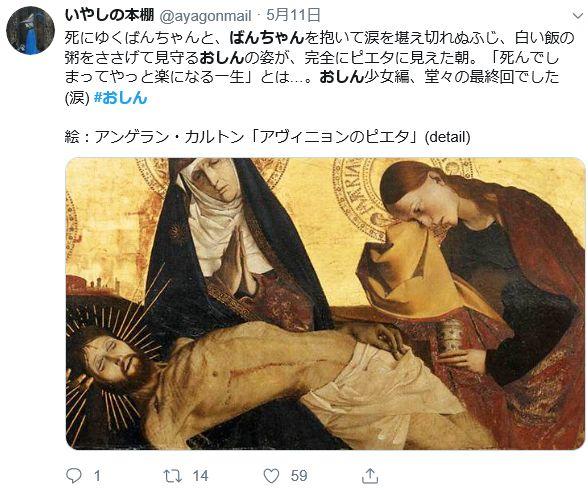The height and width of the screenshot is (490, 588).
Task: Click the like count 59
Action: pyautogui.click(x=299, y=476)
